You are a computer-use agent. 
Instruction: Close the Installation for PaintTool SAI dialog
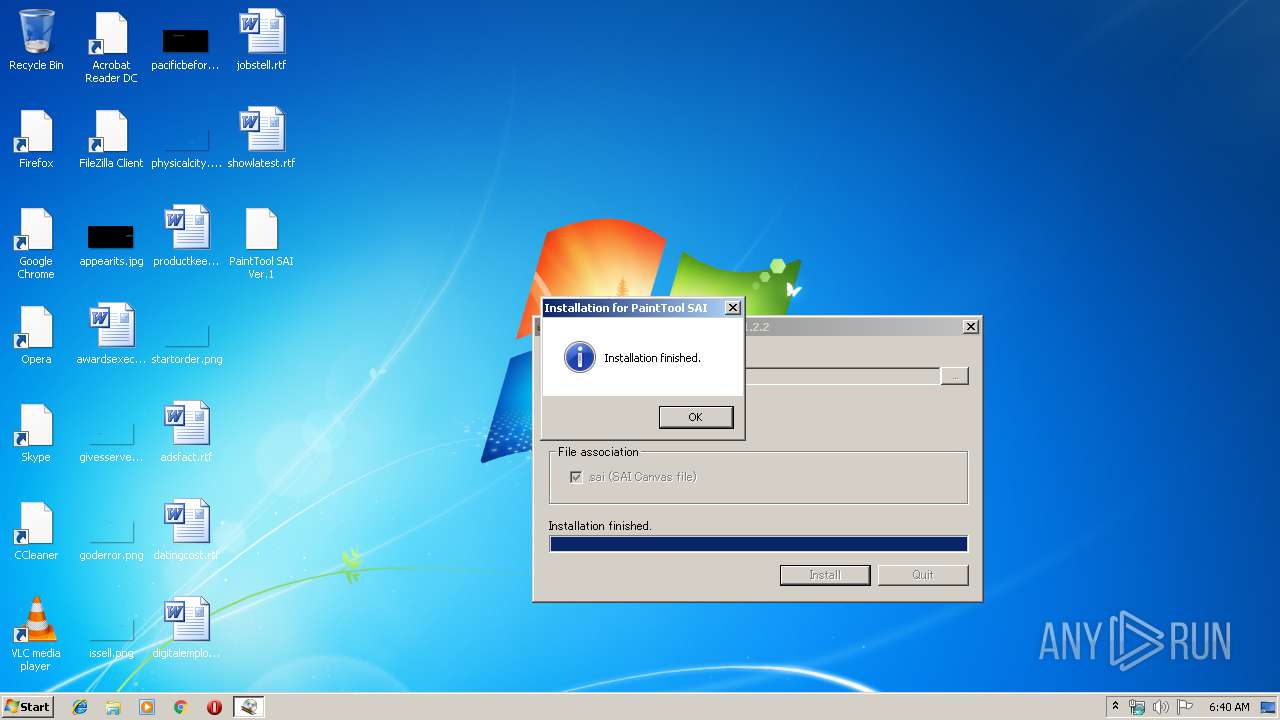[x=732, y=308]
